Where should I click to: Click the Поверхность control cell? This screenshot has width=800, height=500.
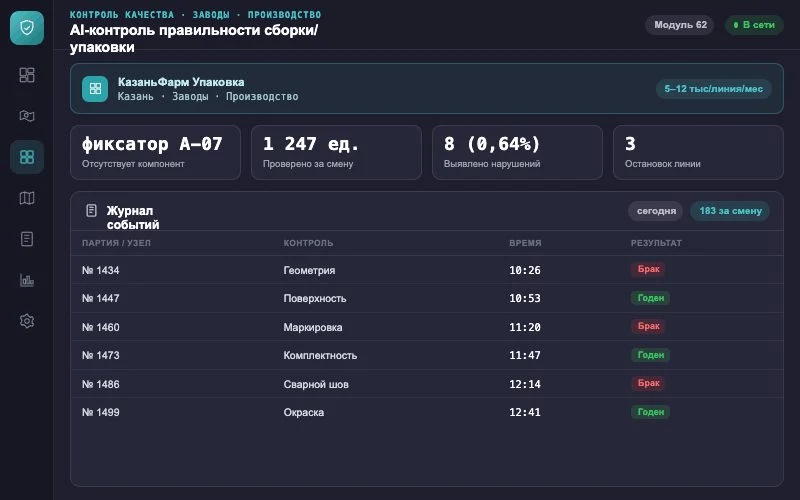point(315,298)
